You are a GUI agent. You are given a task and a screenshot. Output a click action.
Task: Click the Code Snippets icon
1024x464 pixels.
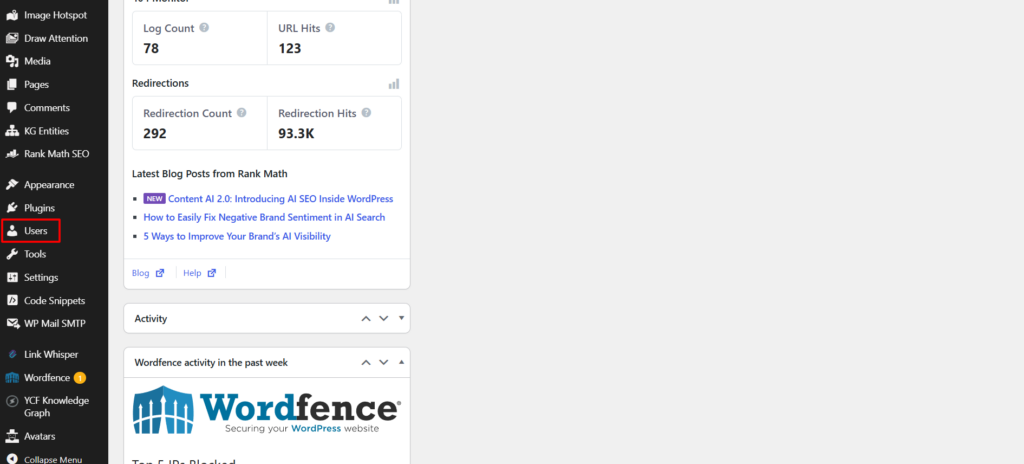coord(12,301)
